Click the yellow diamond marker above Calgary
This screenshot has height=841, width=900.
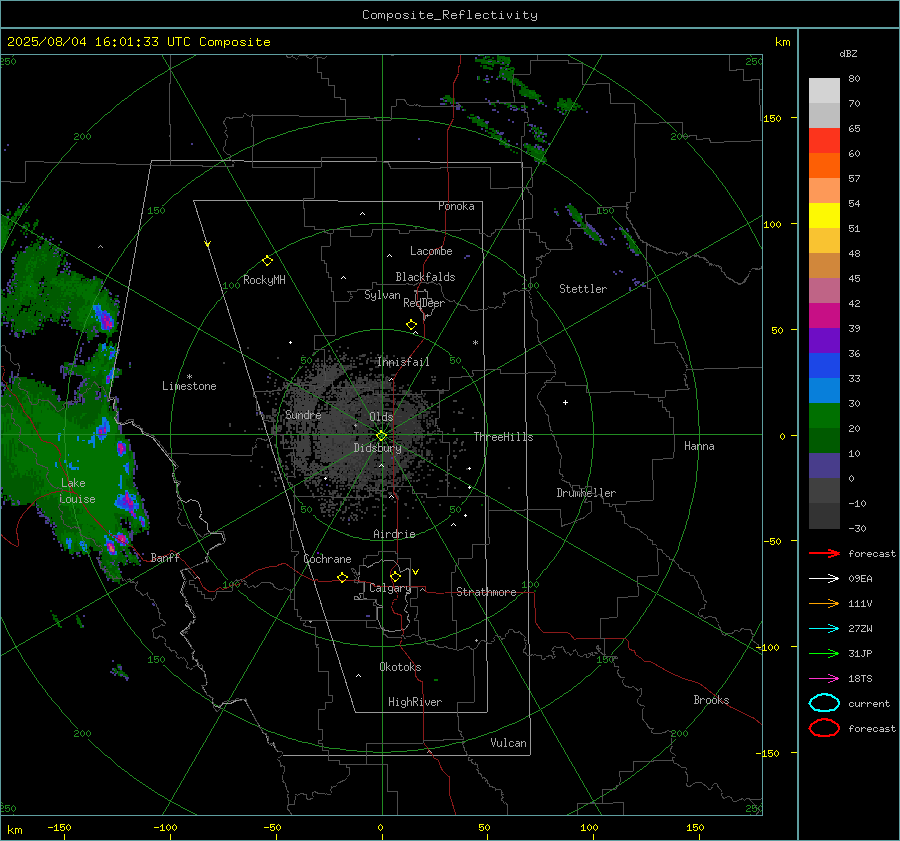pos(395,576)
